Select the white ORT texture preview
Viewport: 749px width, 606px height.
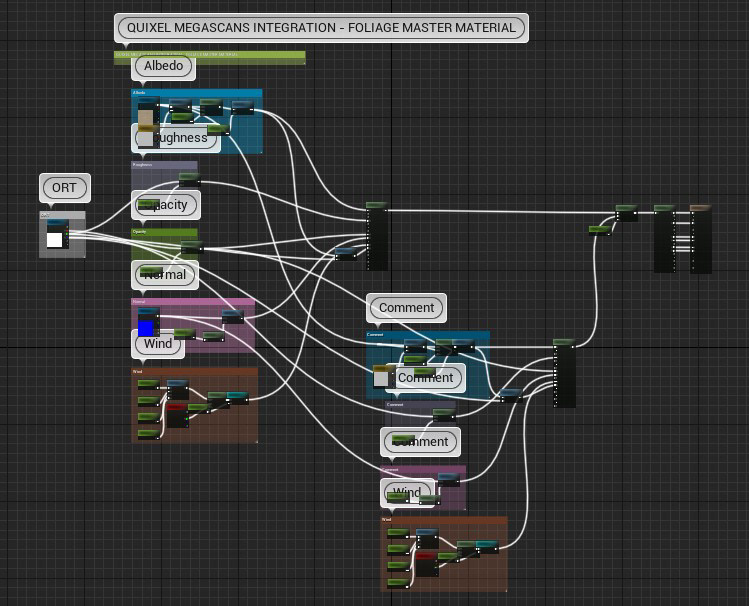54,240
